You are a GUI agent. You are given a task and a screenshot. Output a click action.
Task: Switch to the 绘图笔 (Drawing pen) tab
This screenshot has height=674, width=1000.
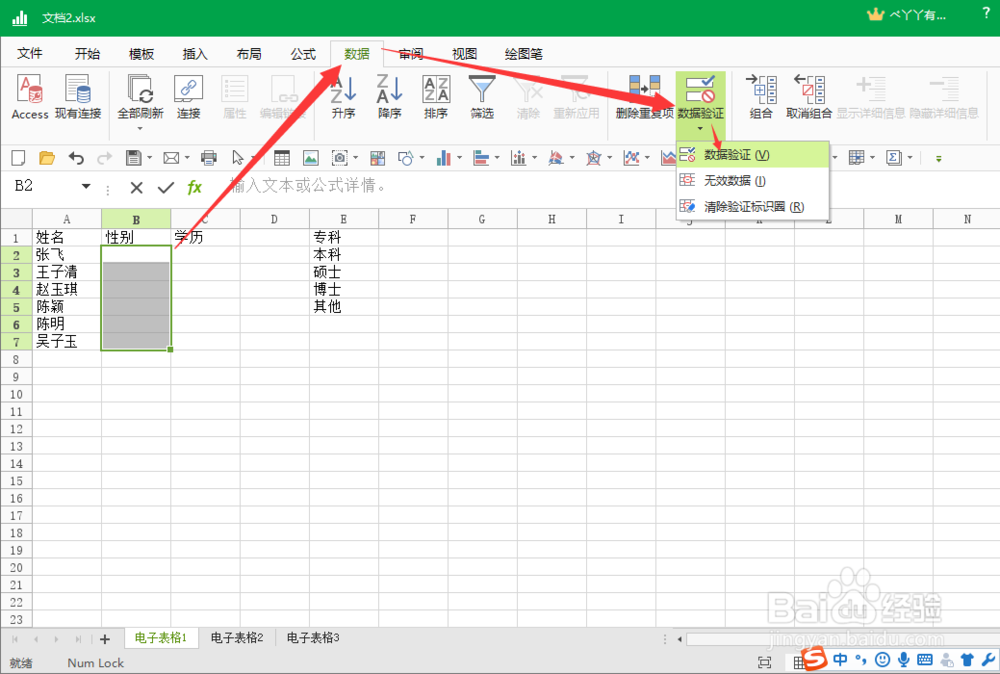click(x=524, y=54)
